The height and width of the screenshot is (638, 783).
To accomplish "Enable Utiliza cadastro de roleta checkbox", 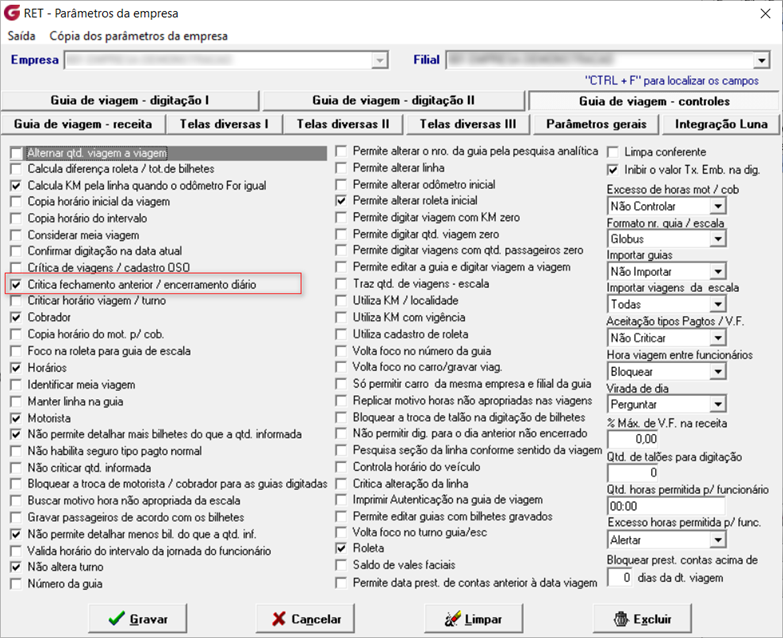I will tap(341, 334).
